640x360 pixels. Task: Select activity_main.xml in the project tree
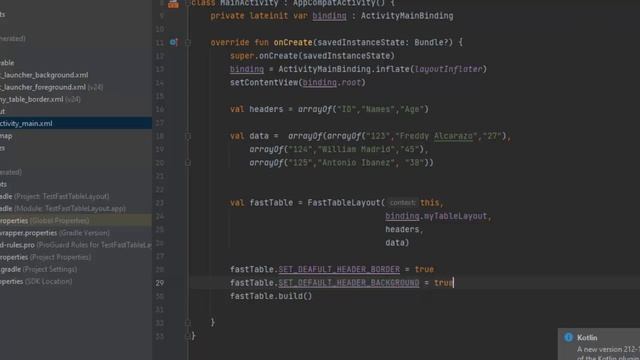[76, 123]
